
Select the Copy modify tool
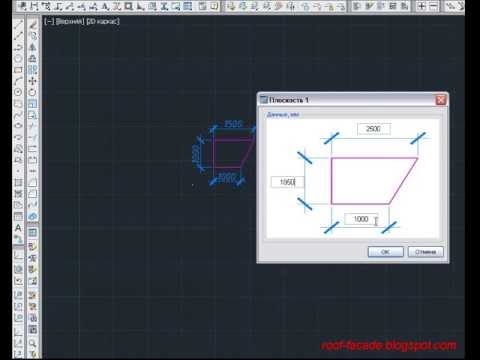33,36
